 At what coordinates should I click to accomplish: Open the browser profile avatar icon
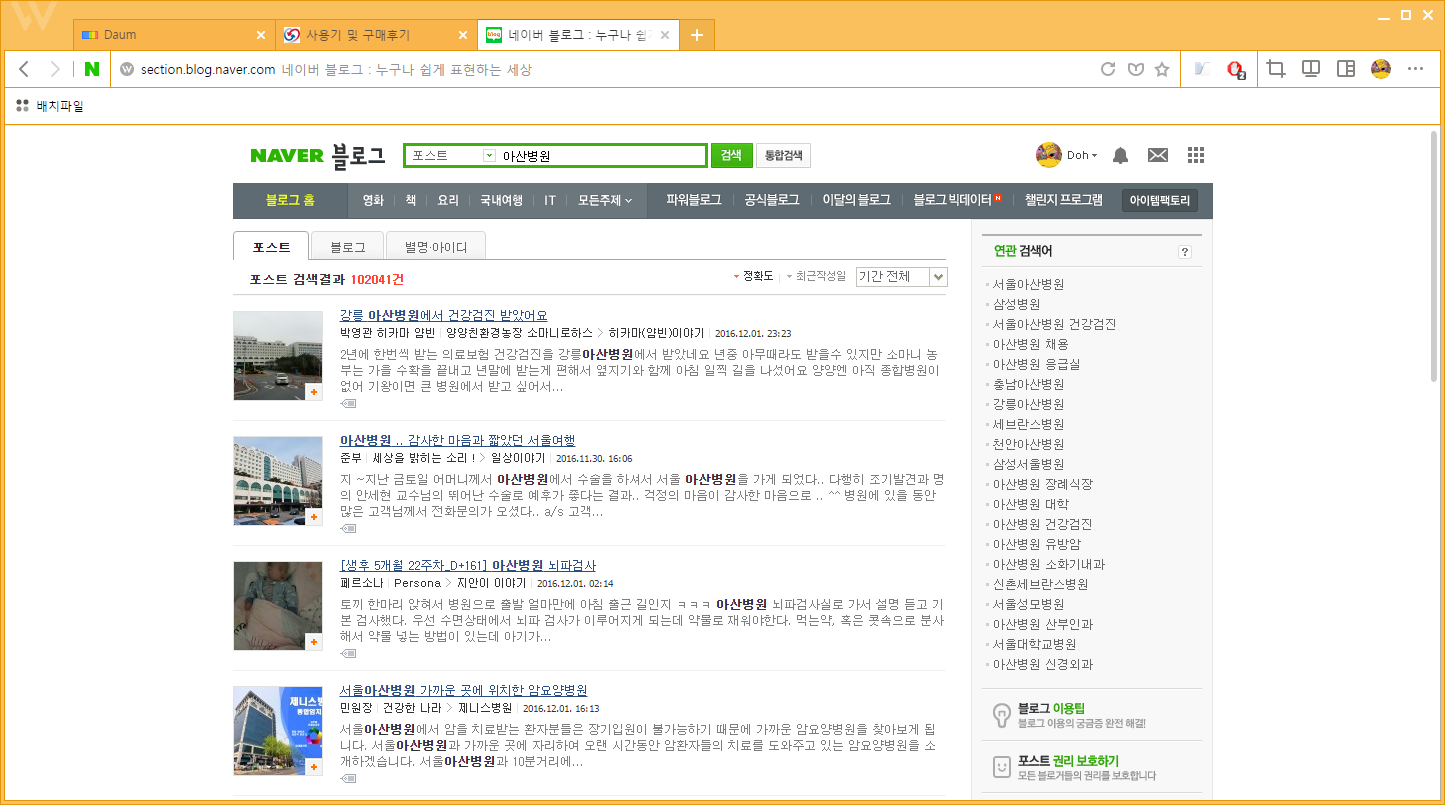point(1380,69)
